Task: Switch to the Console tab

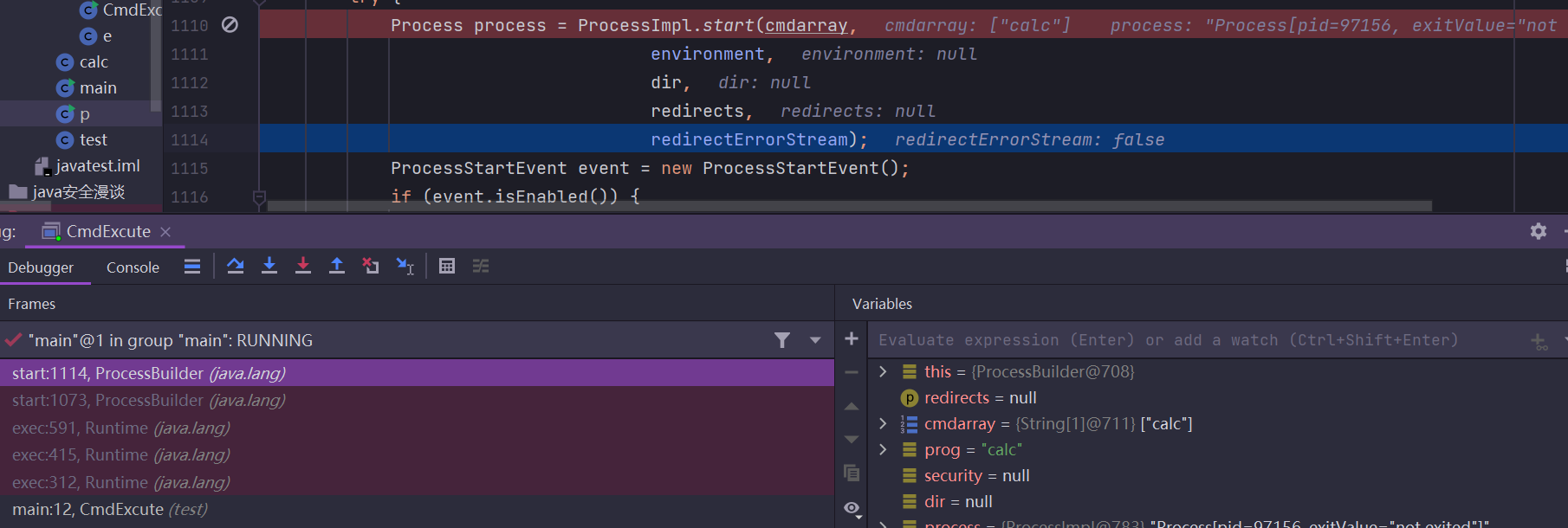Action: tap(133, 267)
